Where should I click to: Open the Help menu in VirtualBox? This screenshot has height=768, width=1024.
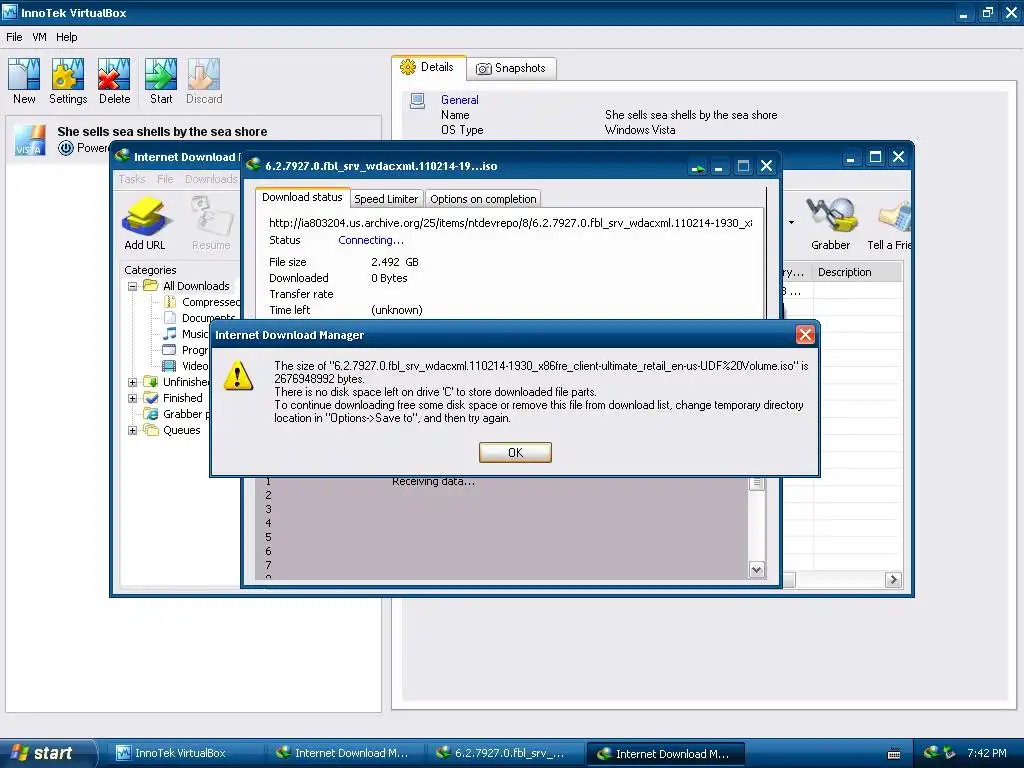coord(67,37)
